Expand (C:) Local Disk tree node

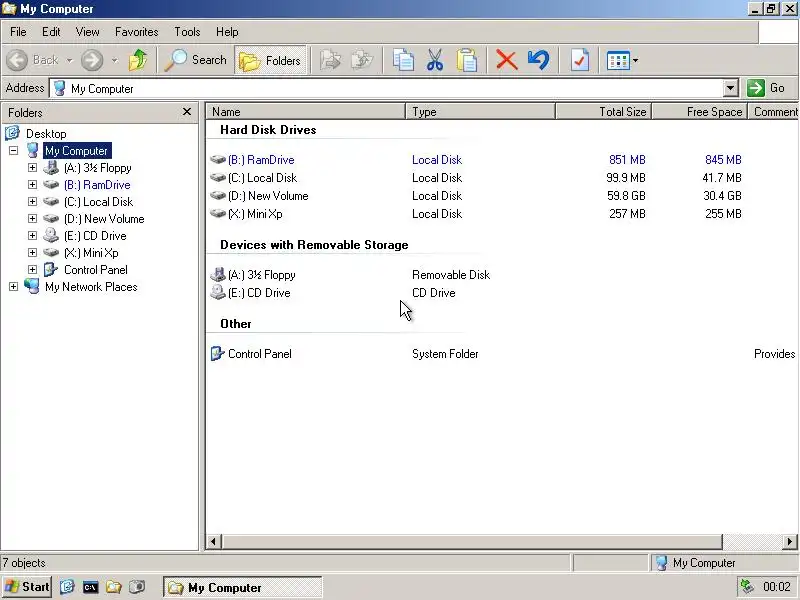(32, 202)
